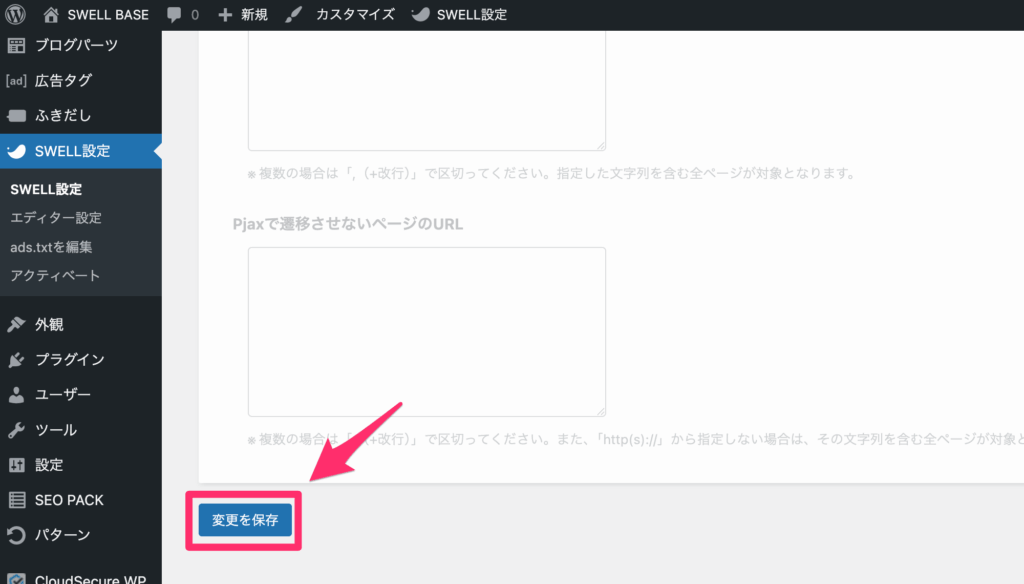Screen dimensions: 1024x584
Task: Open the SEO PACK menu
Action: click(69, 500)
